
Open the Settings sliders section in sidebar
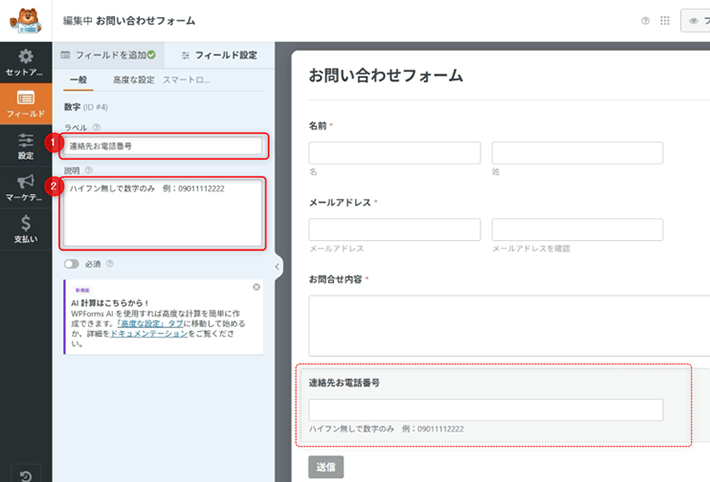click(26, 146)
